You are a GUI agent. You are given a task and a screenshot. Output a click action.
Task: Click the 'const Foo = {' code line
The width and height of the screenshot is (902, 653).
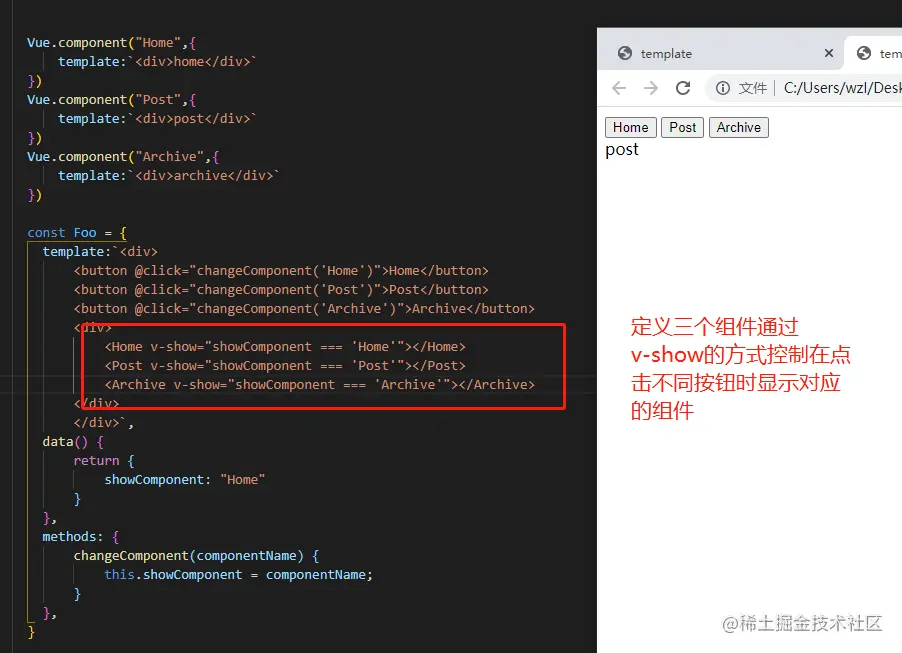(77, 232)
